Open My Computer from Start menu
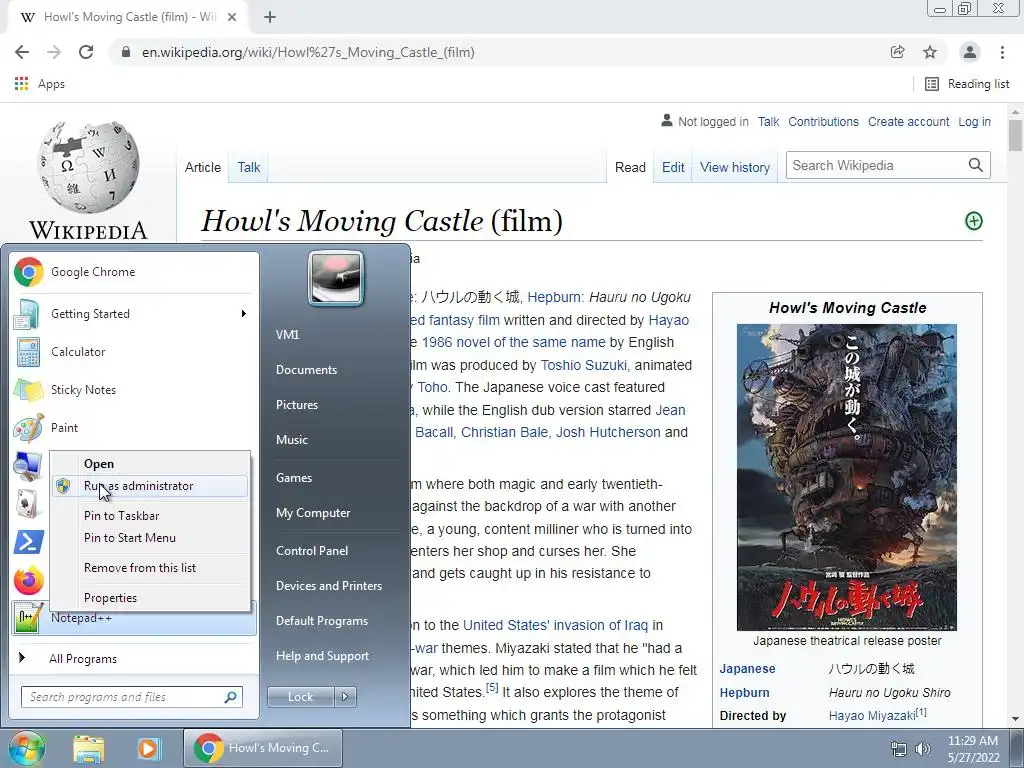Image resolution: width=1024 pixels, height=768 pixels. click(313, 513)
